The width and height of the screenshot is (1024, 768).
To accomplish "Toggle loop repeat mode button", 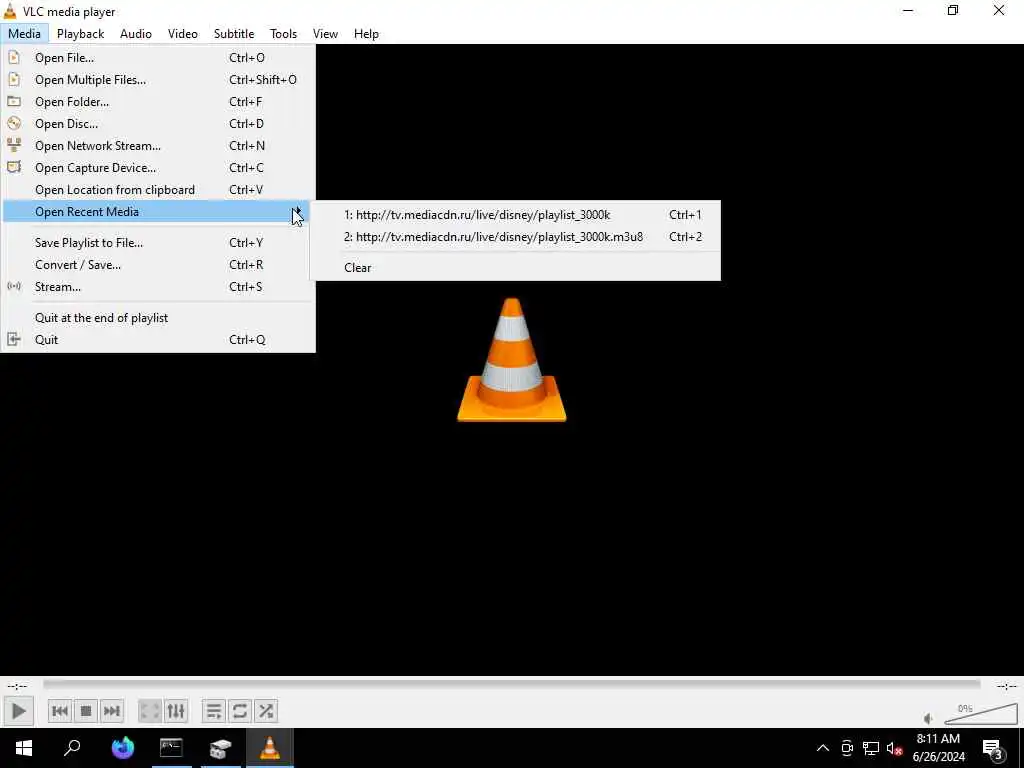I will [x=240, y=711].
